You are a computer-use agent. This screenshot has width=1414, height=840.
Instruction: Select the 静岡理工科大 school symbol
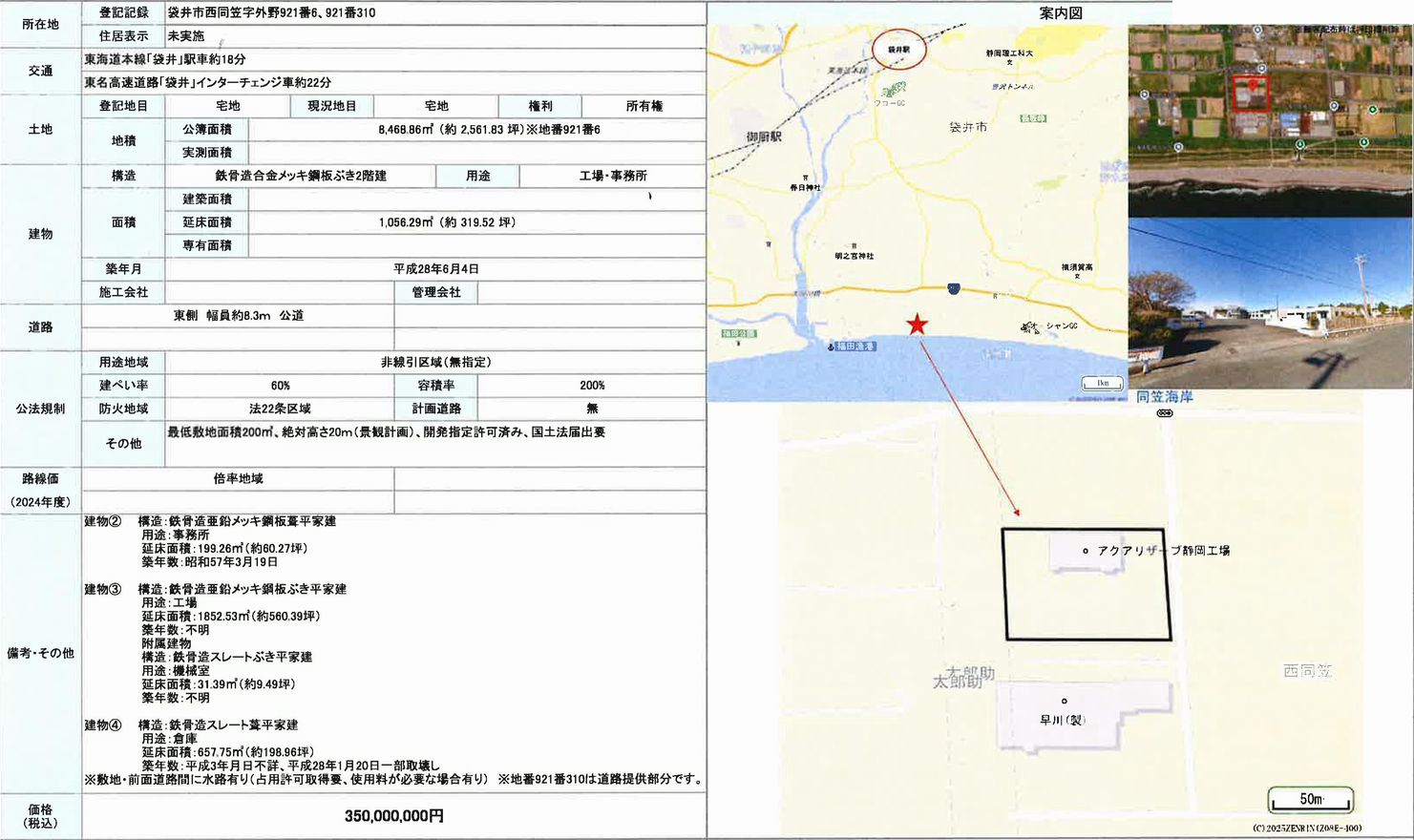tap(1009, 63)
